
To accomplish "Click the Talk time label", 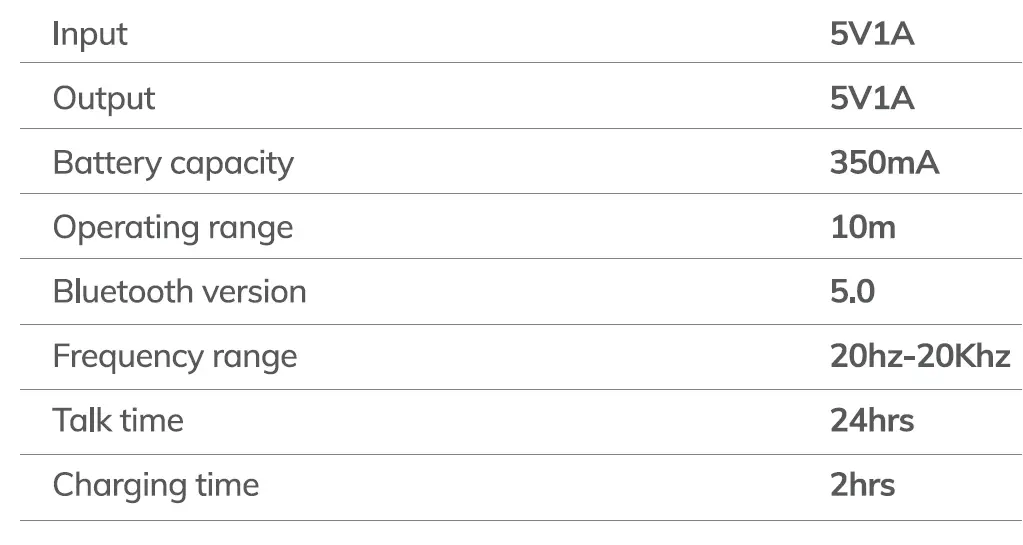I will (118, 421).
